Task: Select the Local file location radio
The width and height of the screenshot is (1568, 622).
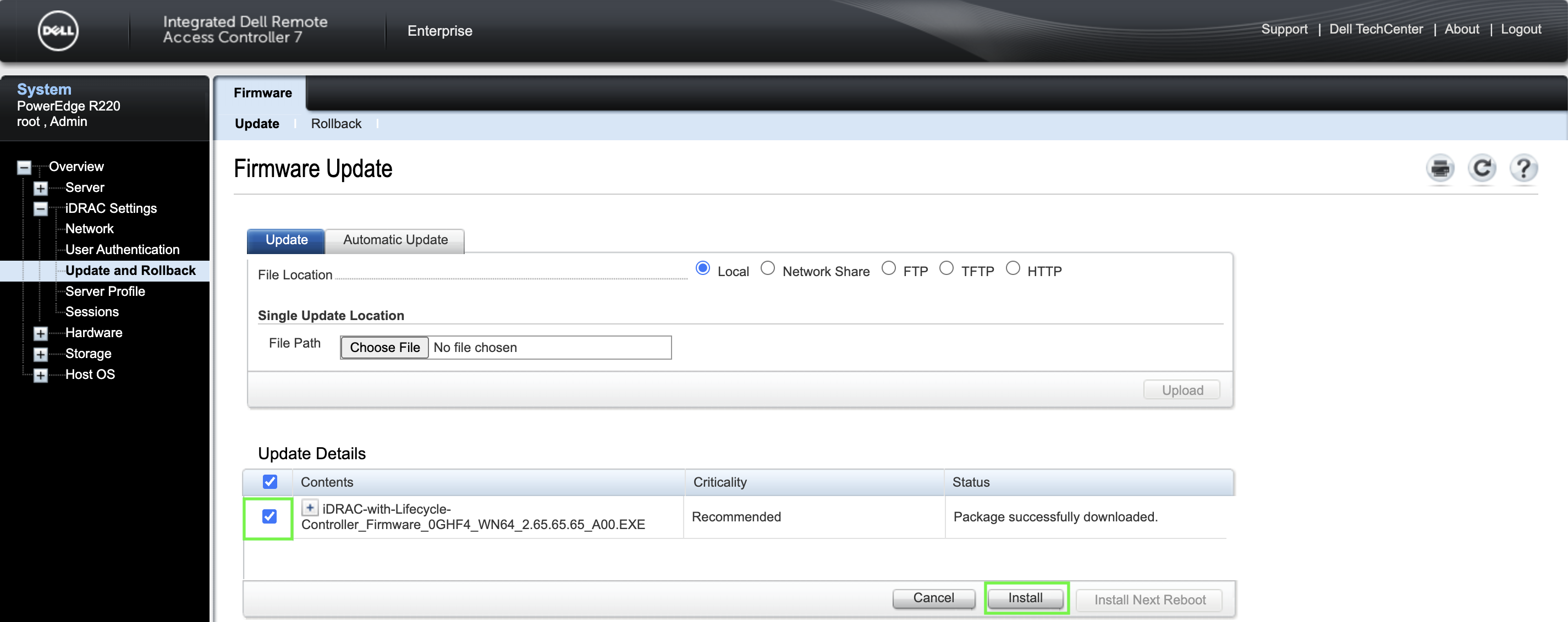Action: [702, 268]
